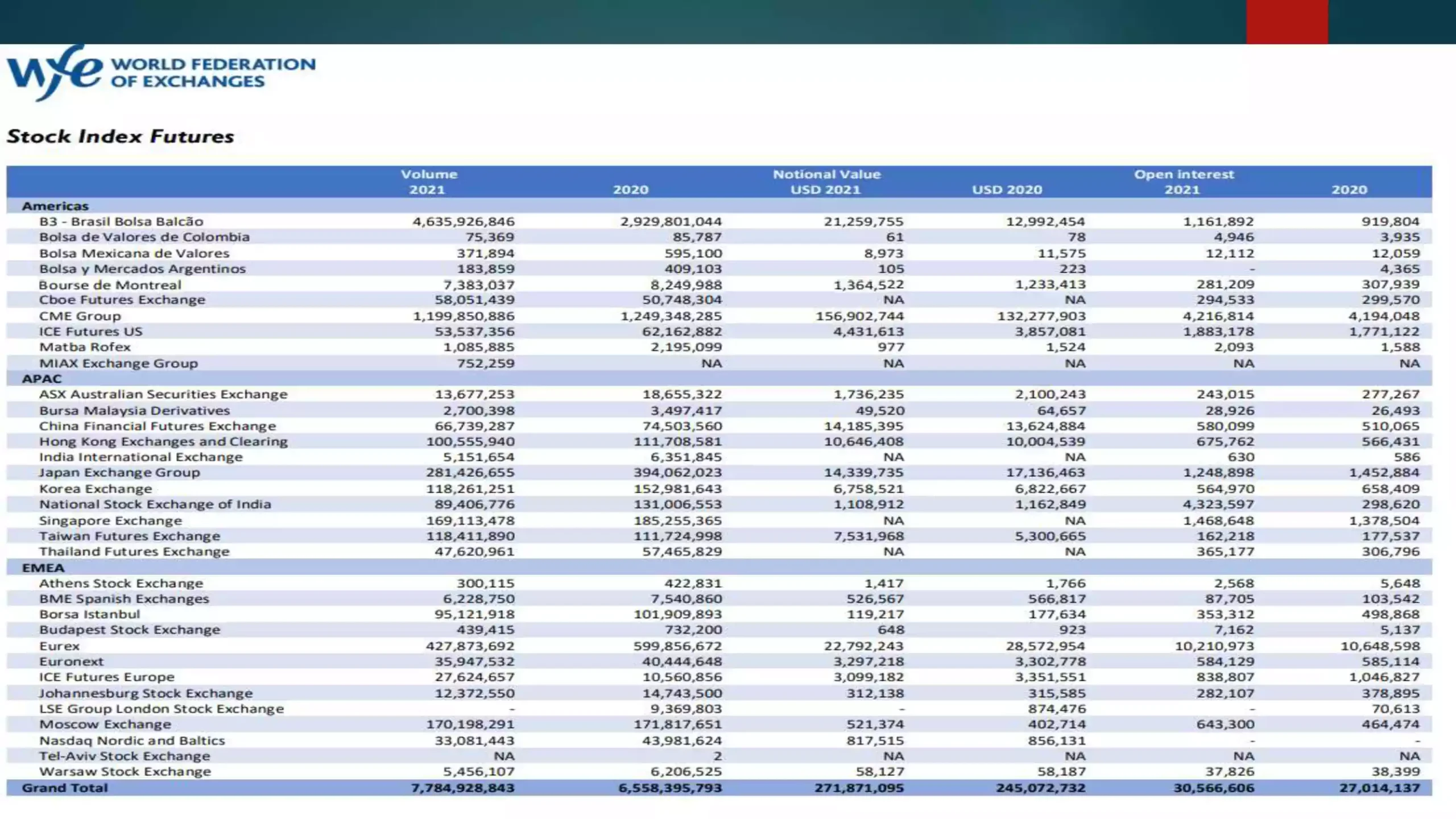
Task: Click Korea Exchange row name
Action: click(96, 489)
